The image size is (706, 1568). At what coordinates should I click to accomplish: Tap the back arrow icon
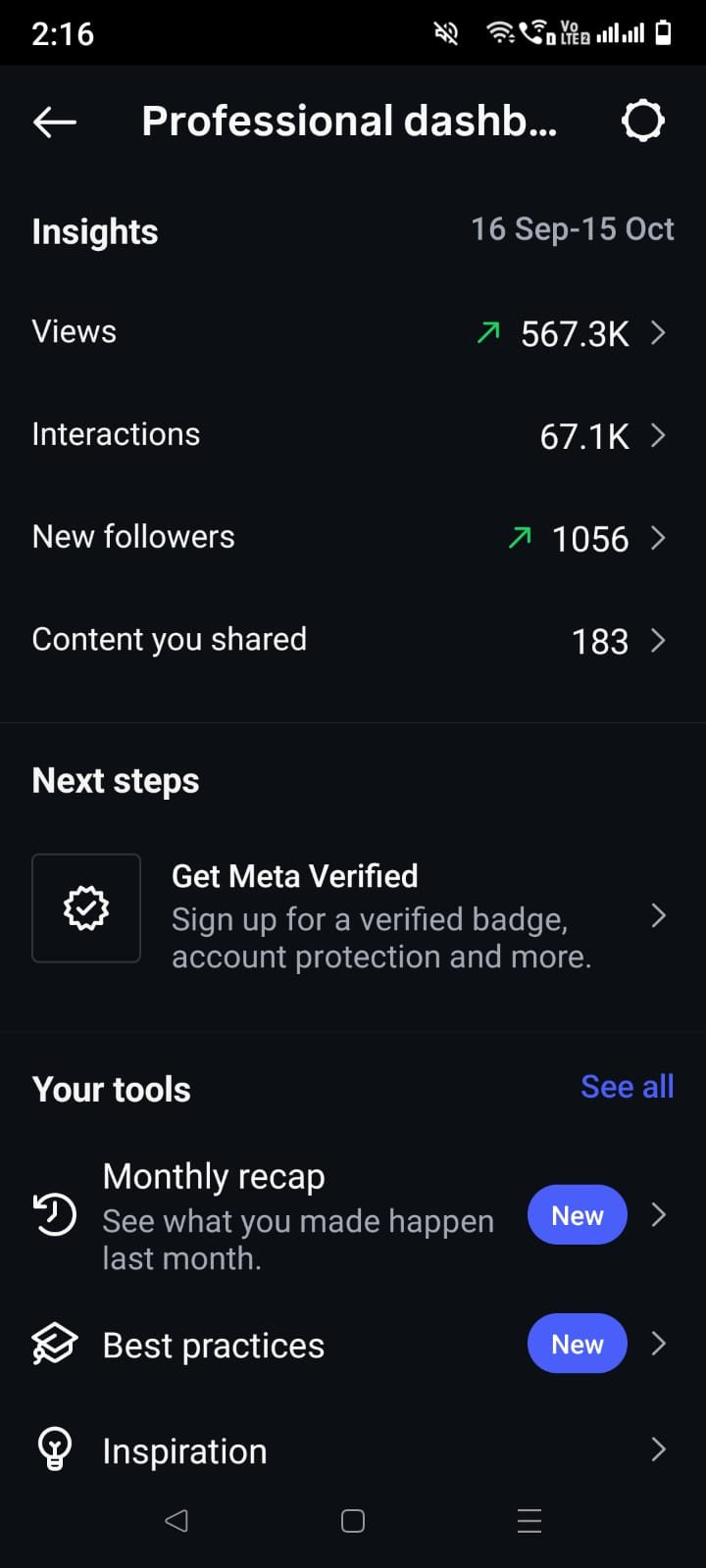pyautogui.click(x=55, y=122)
